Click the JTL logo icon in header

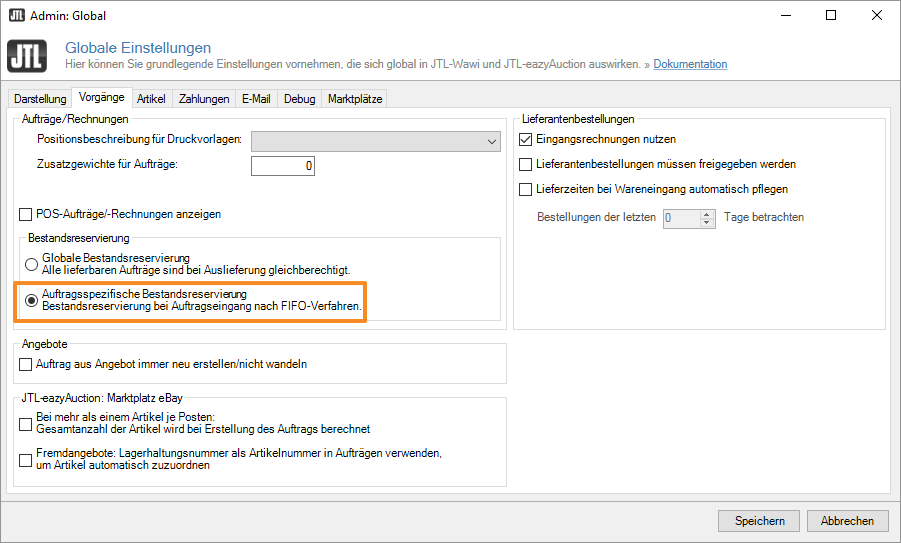click(x=28, y=57)
